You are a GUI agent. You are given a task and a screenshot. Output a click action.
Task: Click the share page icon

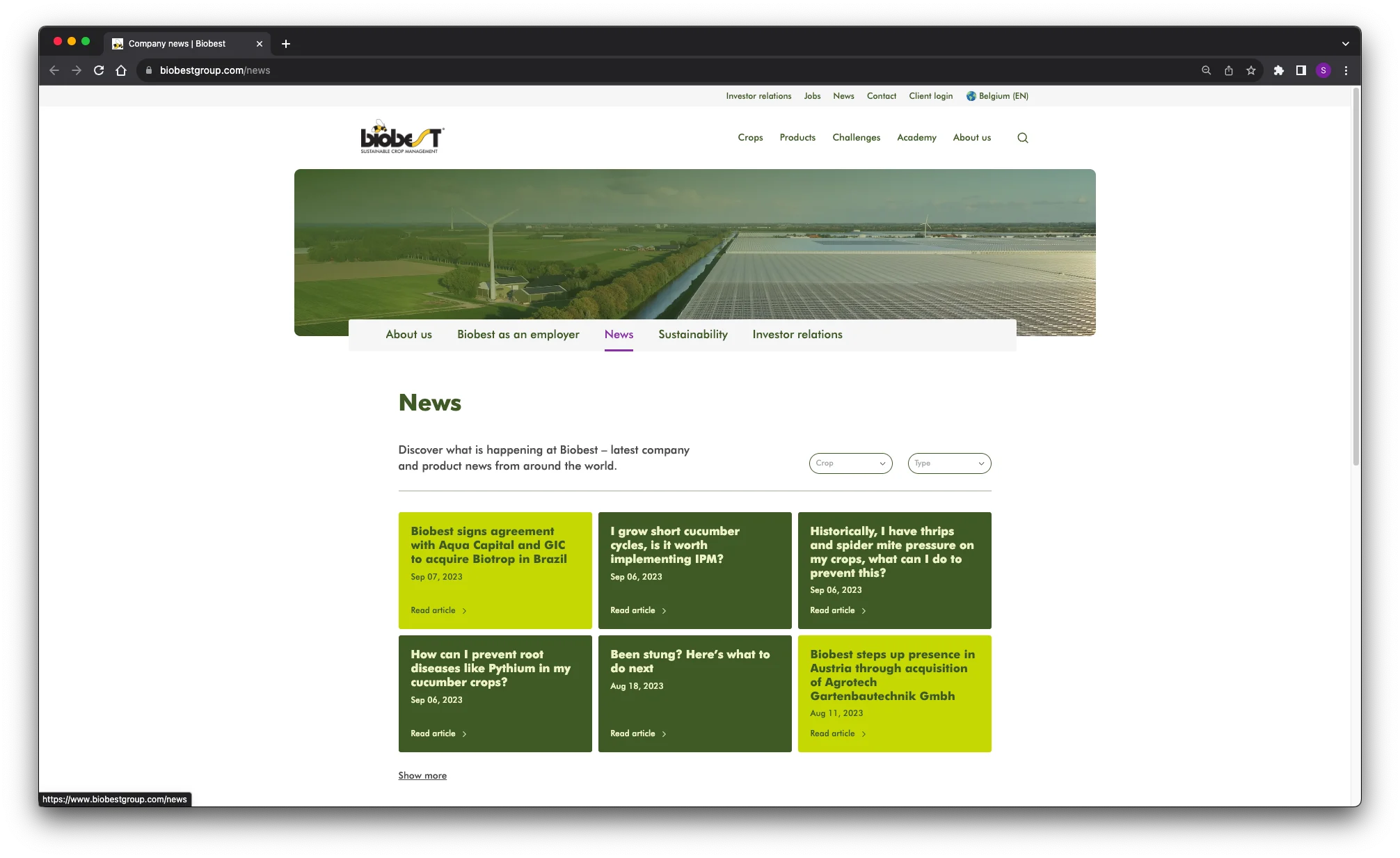(x=1229, y=70)
